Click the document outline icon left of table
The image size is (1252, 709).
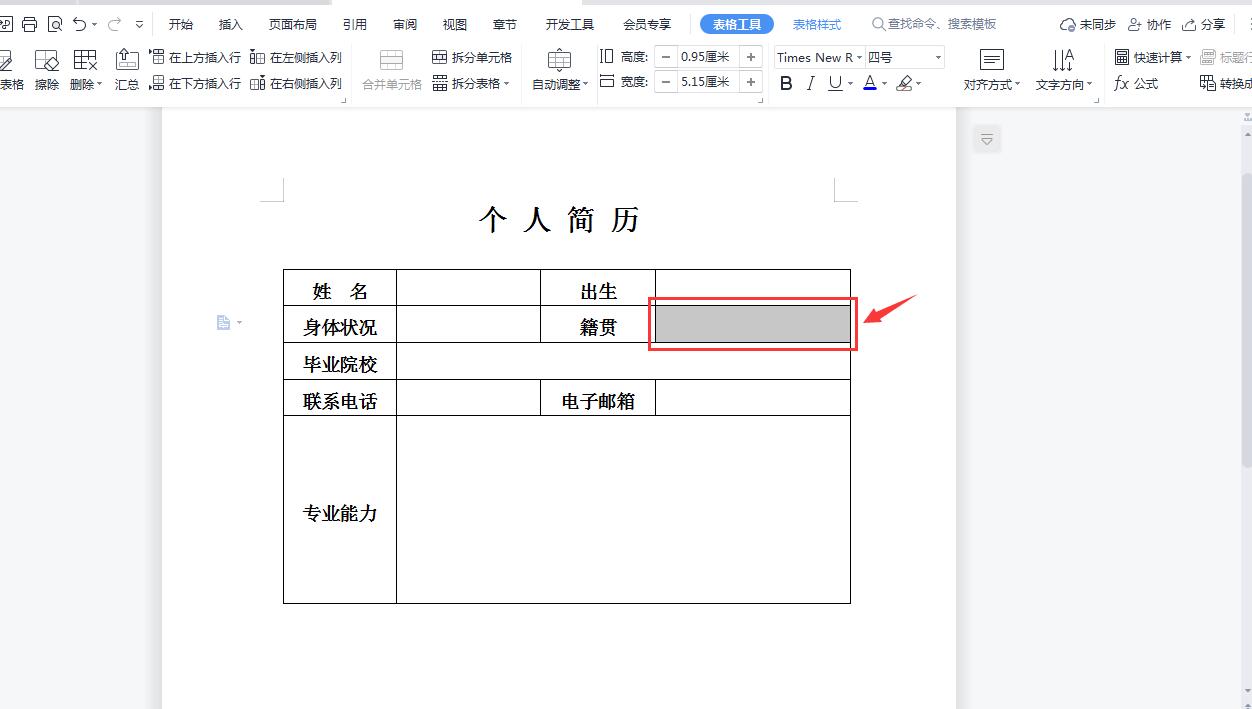click(x=224, y=322)
